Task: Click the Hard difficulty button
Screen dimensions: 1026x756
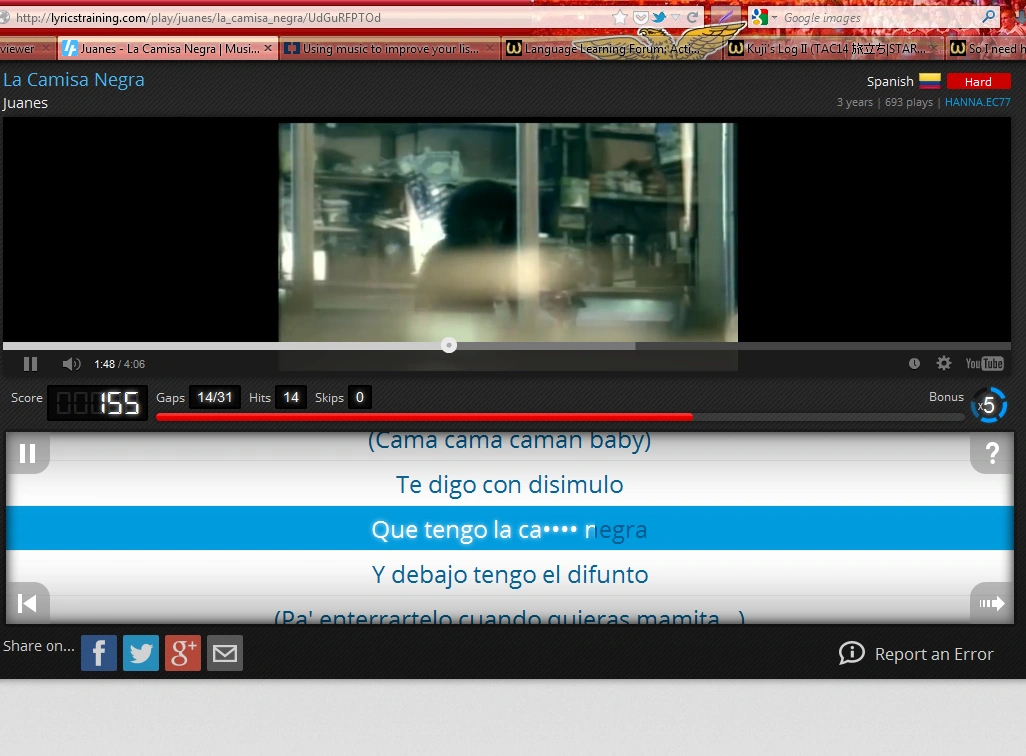Action: (x=978, y=82)
